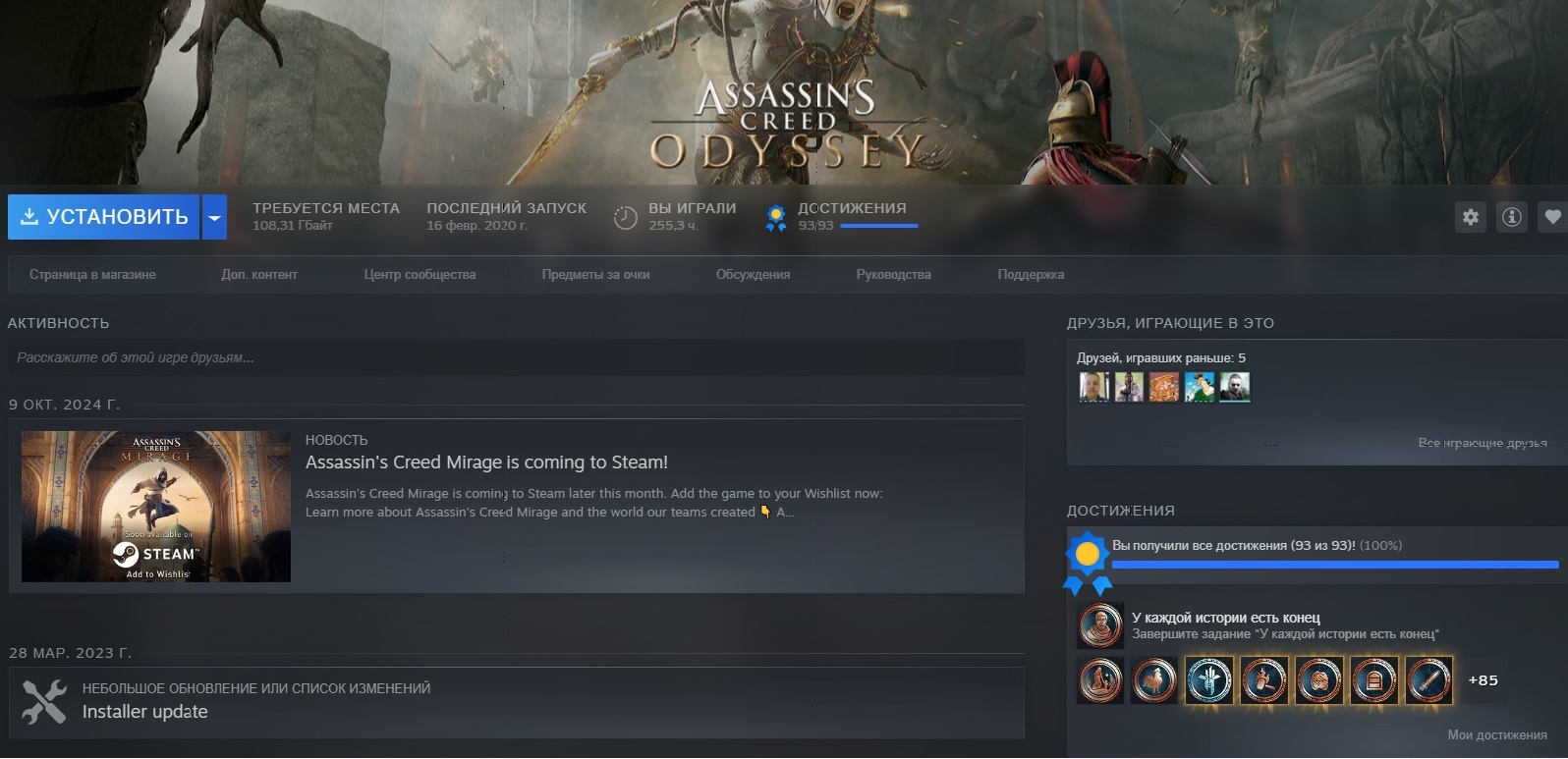This screenshot has width=1568, height=759.
Task: Open the Руководства tab
Action: tap(893, 275)
